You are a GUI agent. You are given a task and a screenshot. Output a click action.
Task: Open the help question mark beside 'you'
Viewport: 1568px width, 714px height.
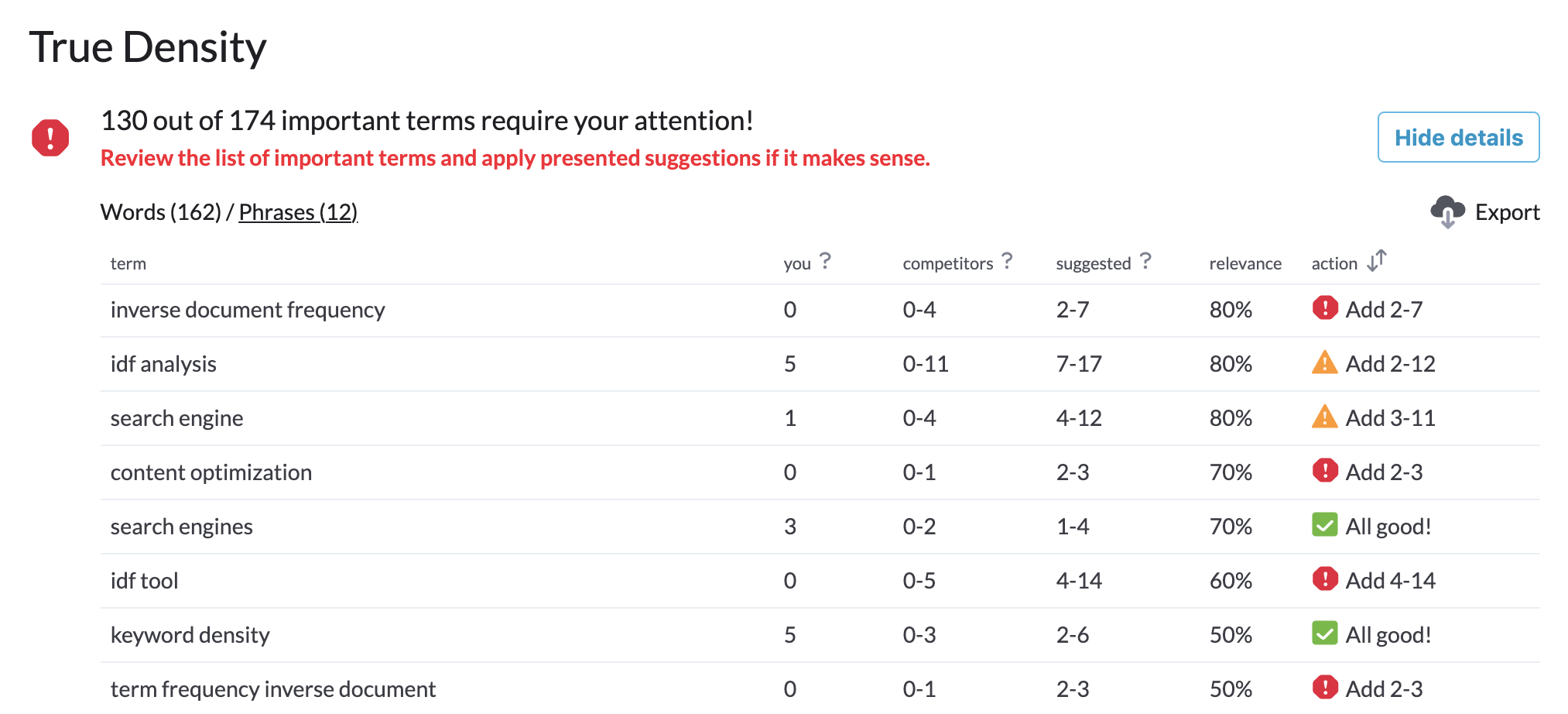825,260
